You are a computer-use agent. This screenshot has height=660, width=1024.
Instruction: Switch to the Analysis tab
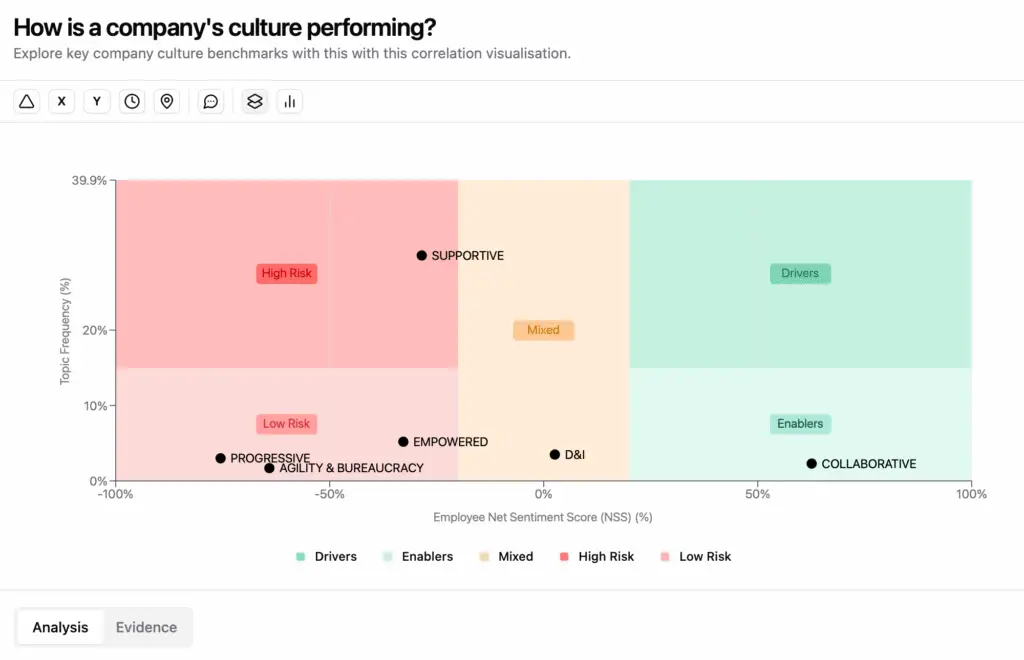(60, 627)
